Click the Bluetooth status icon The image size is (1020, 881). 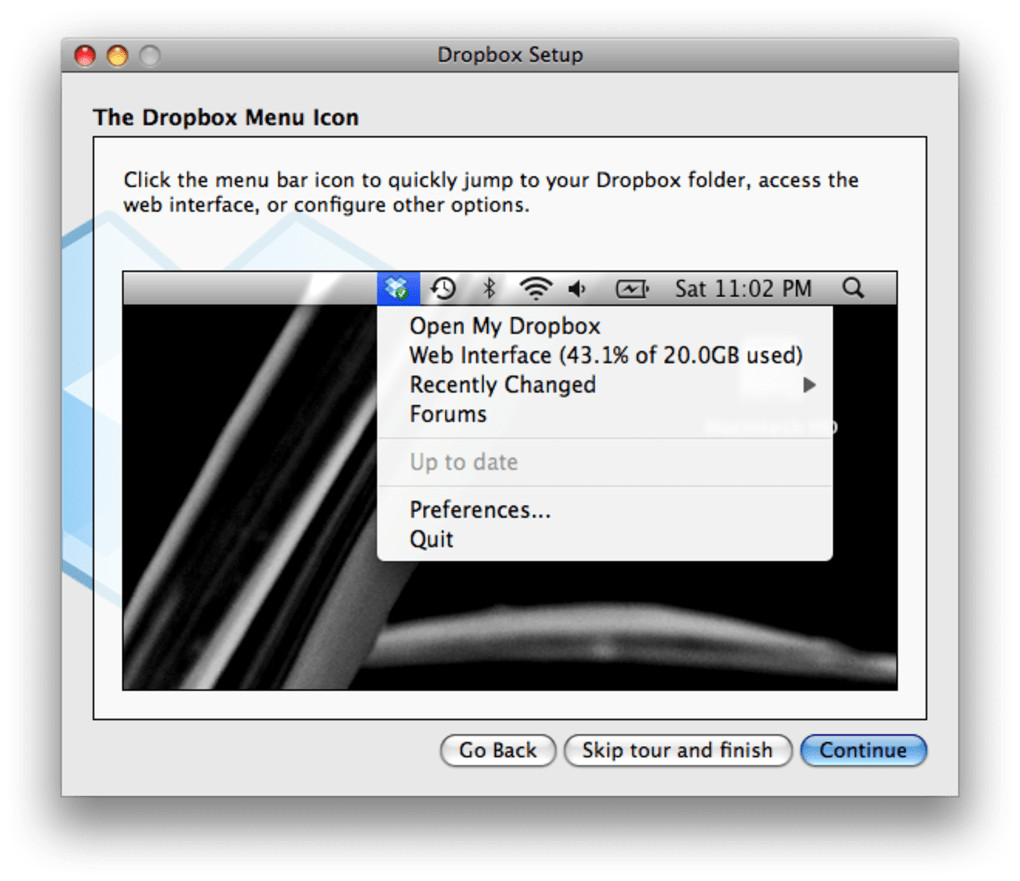(x=489, y=288)
